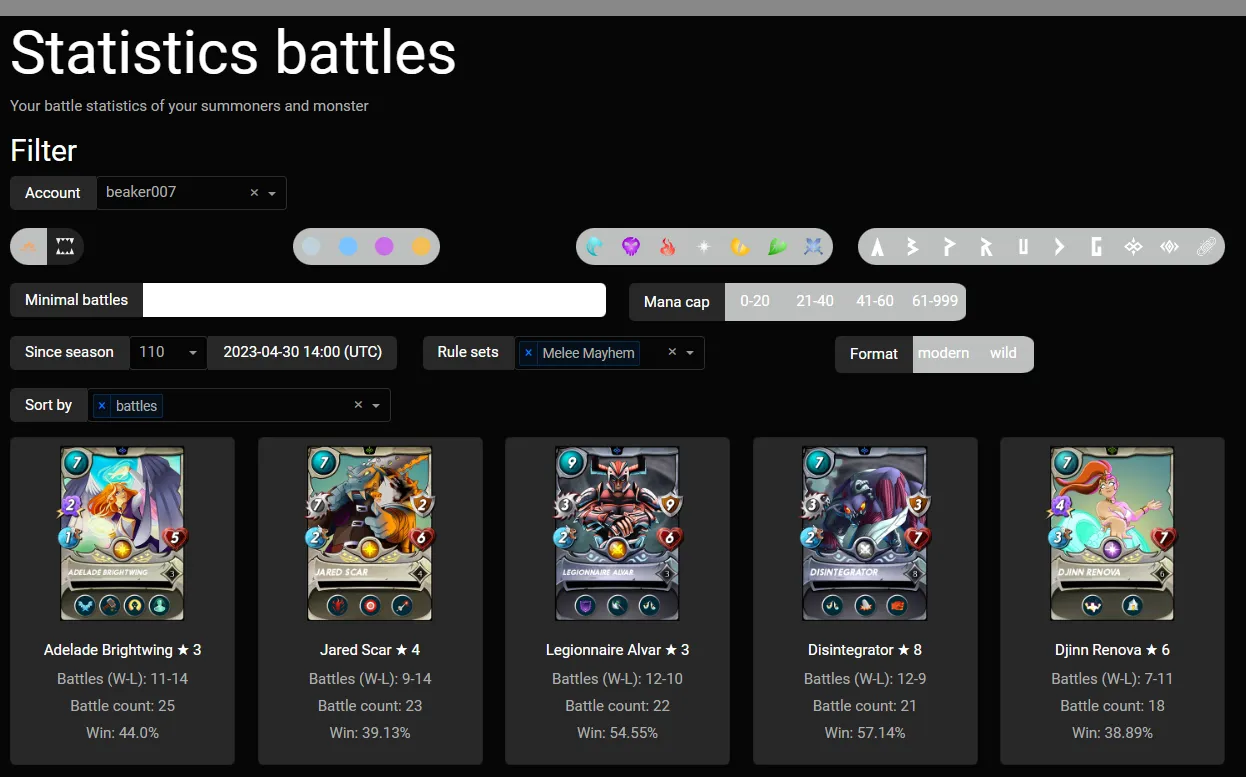Image resolution: width=1246 pixels, height=777 pixels.
Task: Filter by Alpha edition rune icon
Action: coord(877,247)
